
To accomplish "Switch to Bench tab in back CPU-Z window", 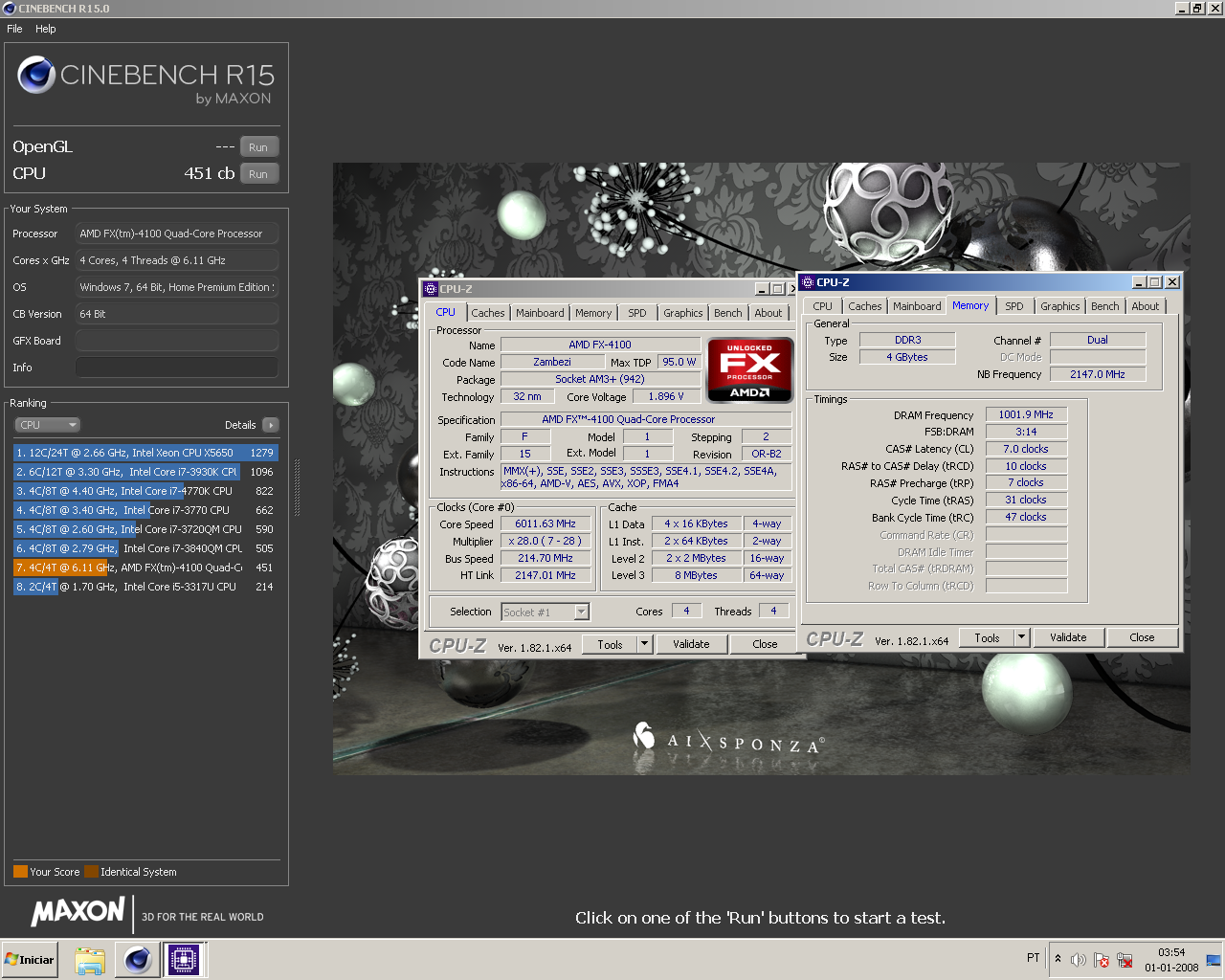I will tap(728, 313).
